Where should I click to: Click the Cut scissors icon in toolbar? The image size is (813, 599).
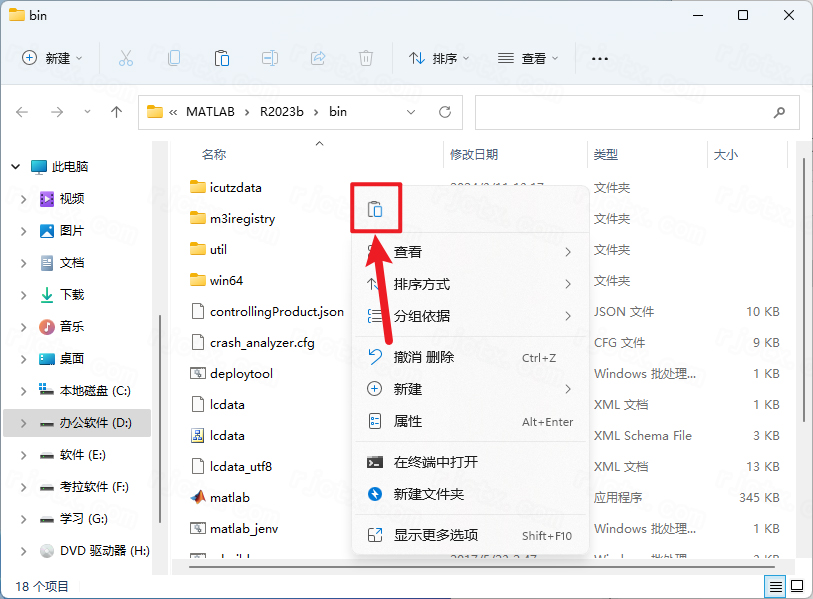[x=126, y=58]
